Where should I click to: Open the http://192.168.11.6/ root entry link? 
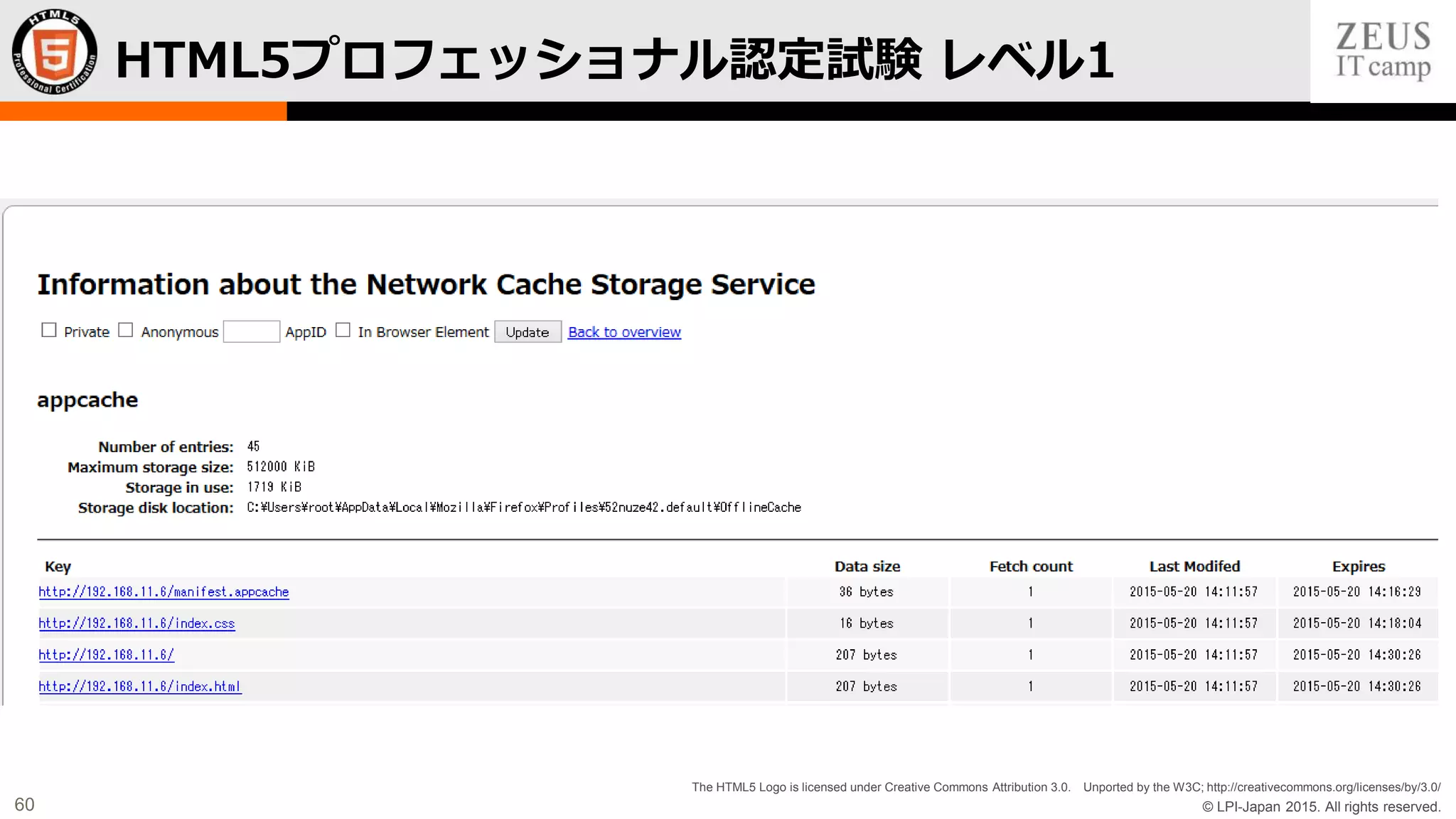106,655
